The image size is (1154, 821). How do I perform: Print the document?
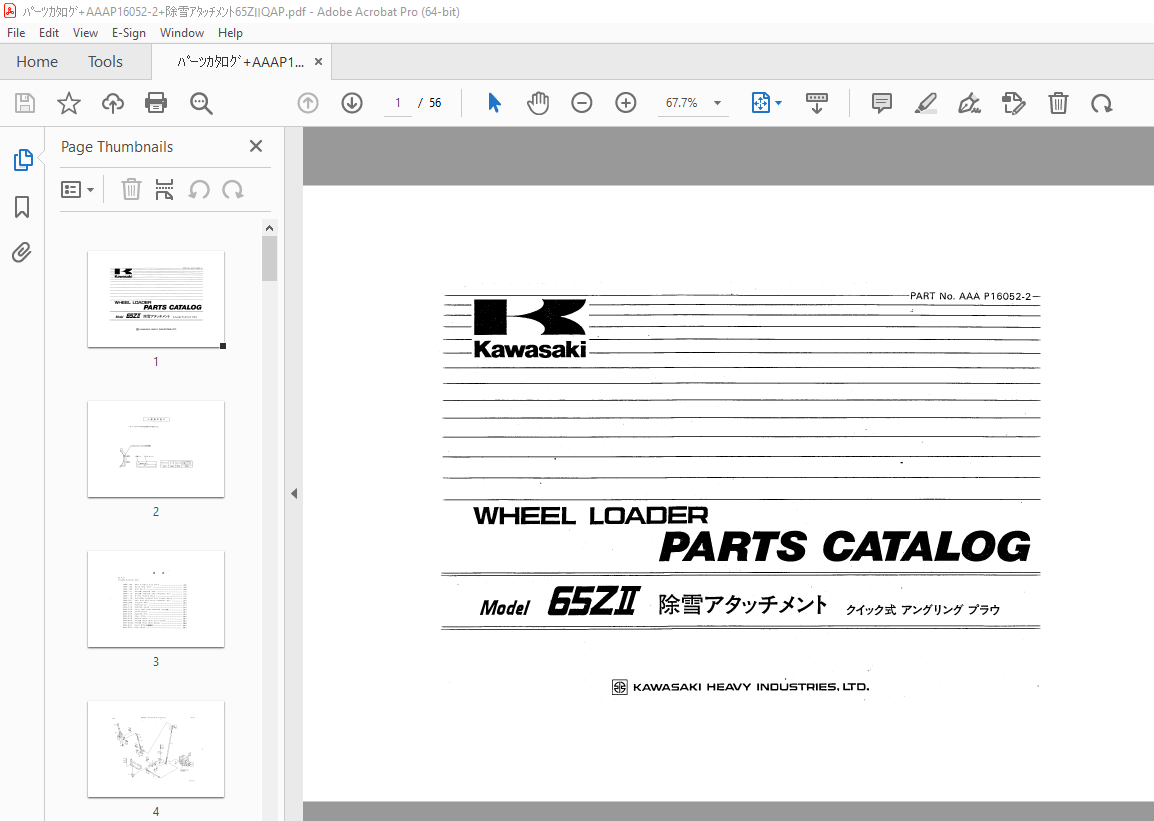click(156, 103)
